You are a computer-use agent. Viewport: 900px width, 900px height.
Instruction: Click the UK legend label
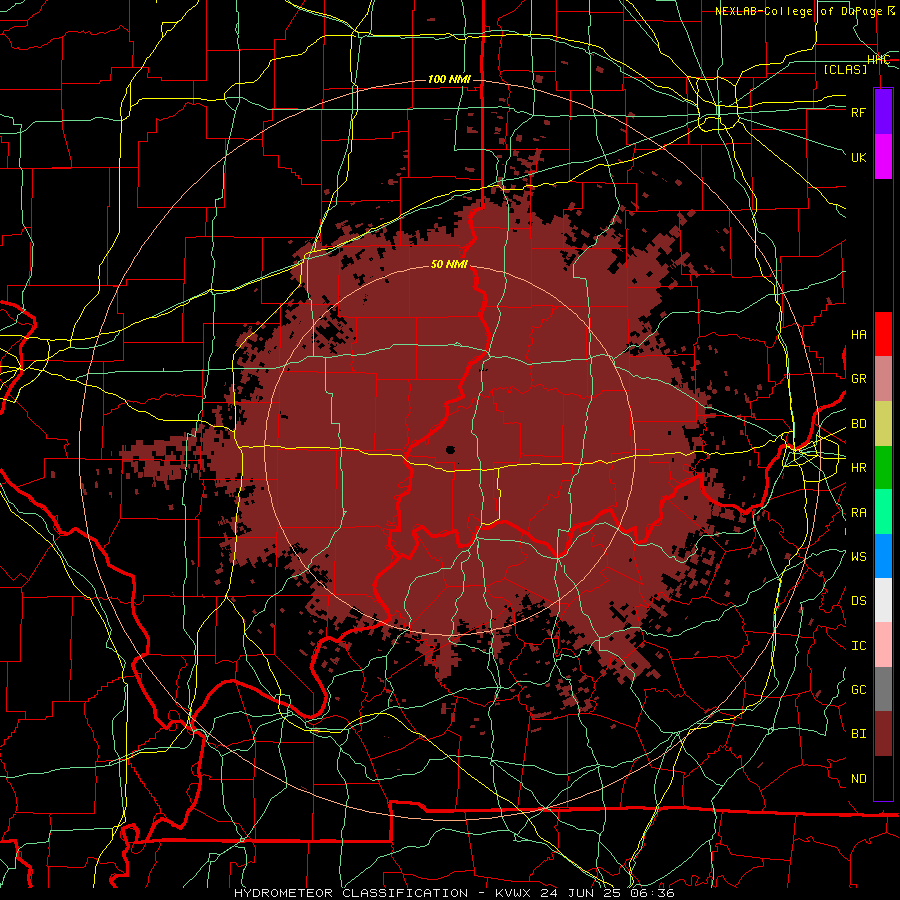click(858, 157)
